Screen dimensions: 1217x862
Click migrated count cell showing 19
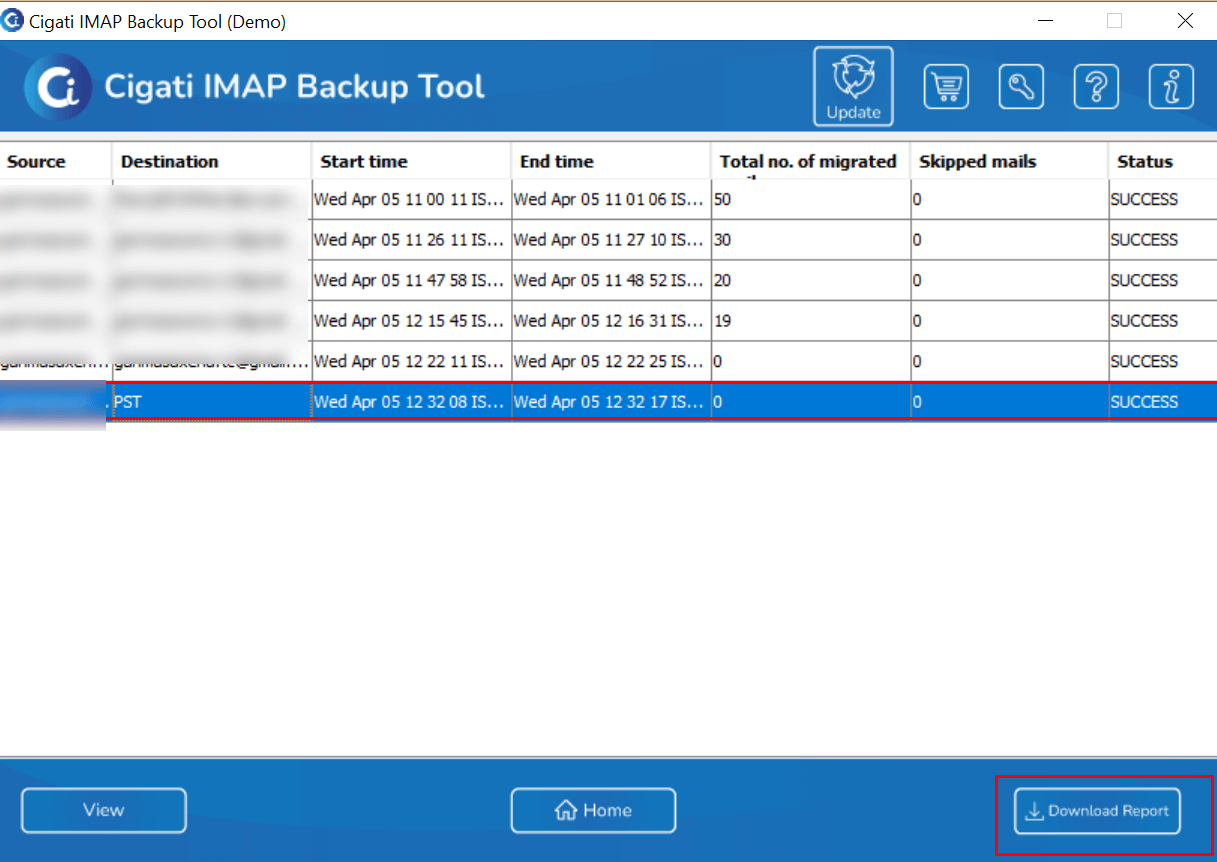pos(811,321)
